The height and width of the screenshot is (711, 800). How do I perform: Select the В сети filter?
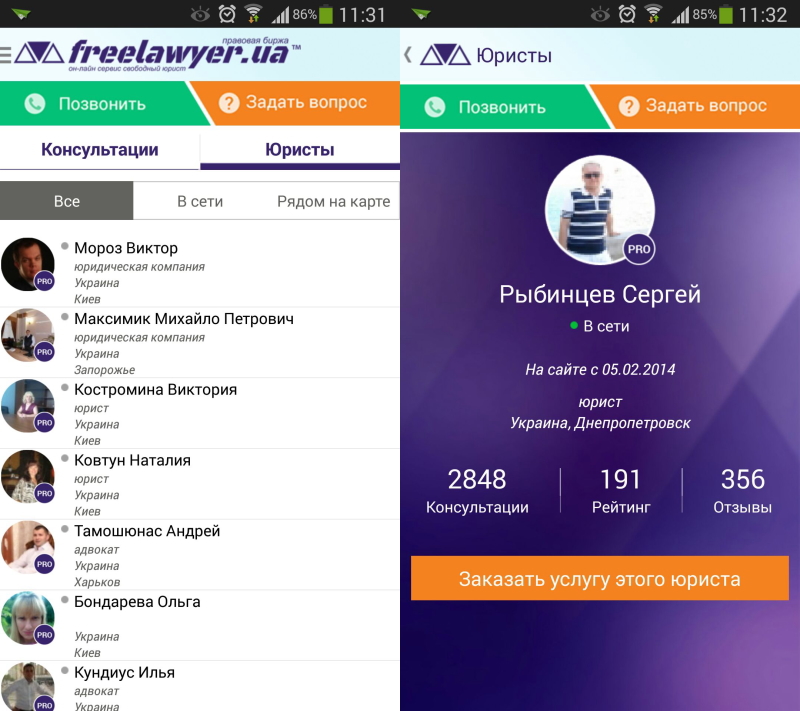click(x=200, y=201)
